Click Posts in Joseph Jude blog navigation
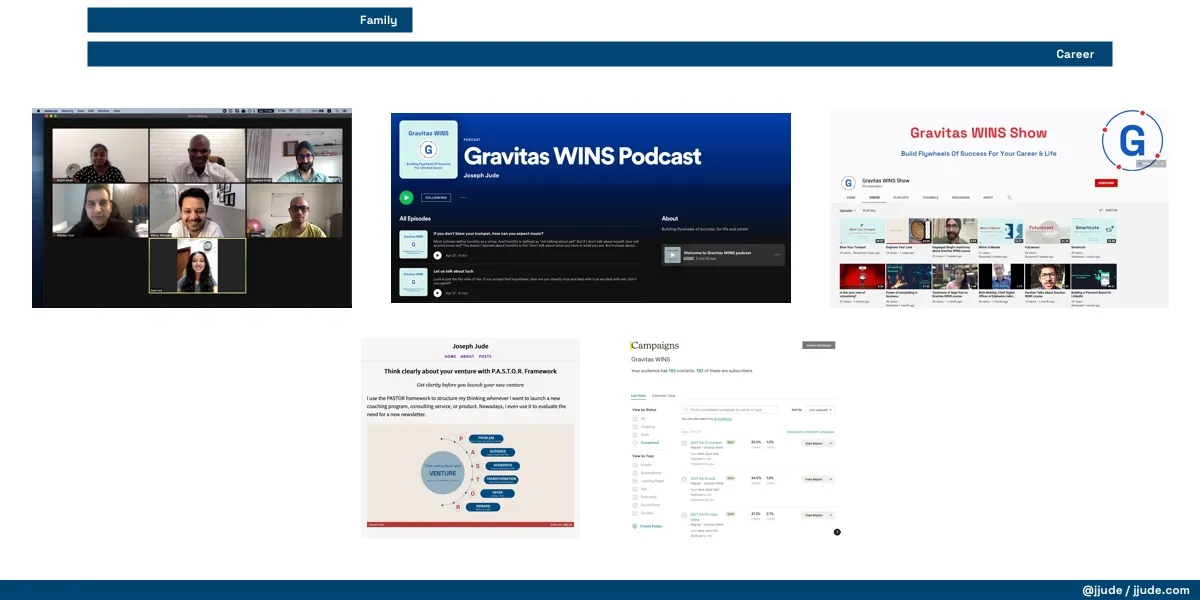1200x600 pixels. point(485,356)
